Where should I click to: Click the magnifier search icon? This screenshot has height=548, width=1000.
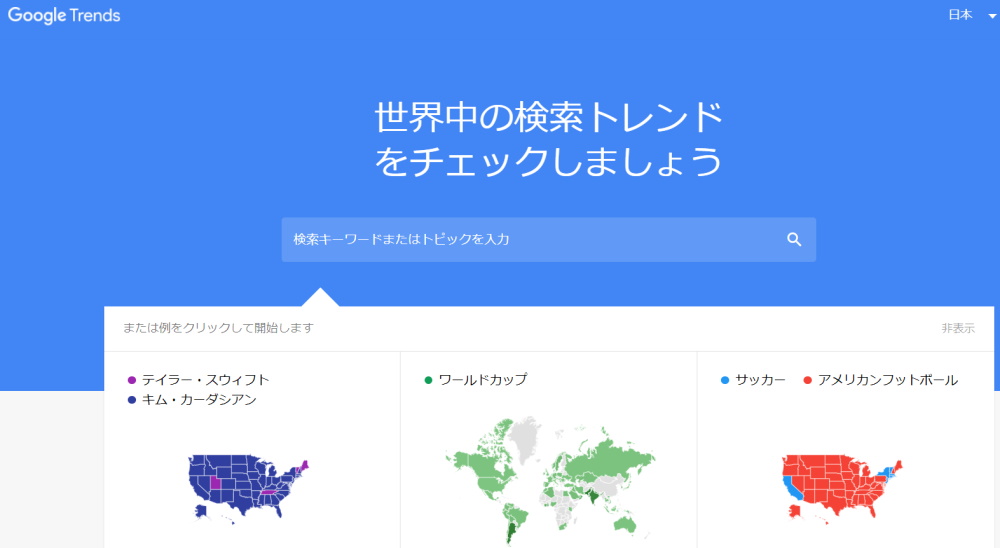click(x=794, y=239)
